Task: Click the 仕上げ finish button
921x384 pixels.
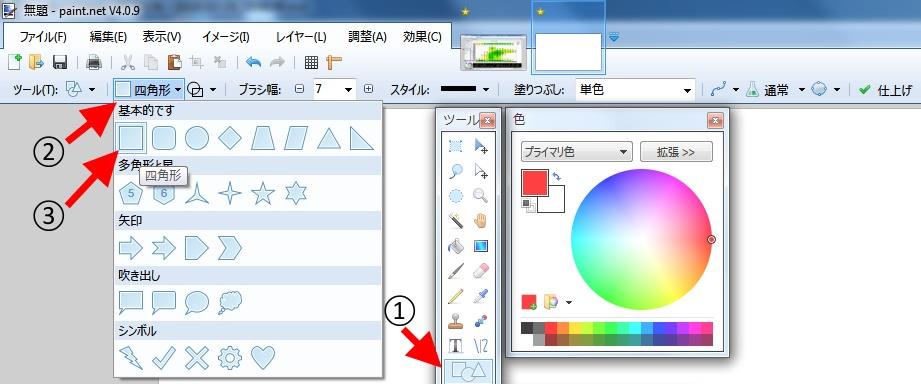Action: (x=885, y=90)
